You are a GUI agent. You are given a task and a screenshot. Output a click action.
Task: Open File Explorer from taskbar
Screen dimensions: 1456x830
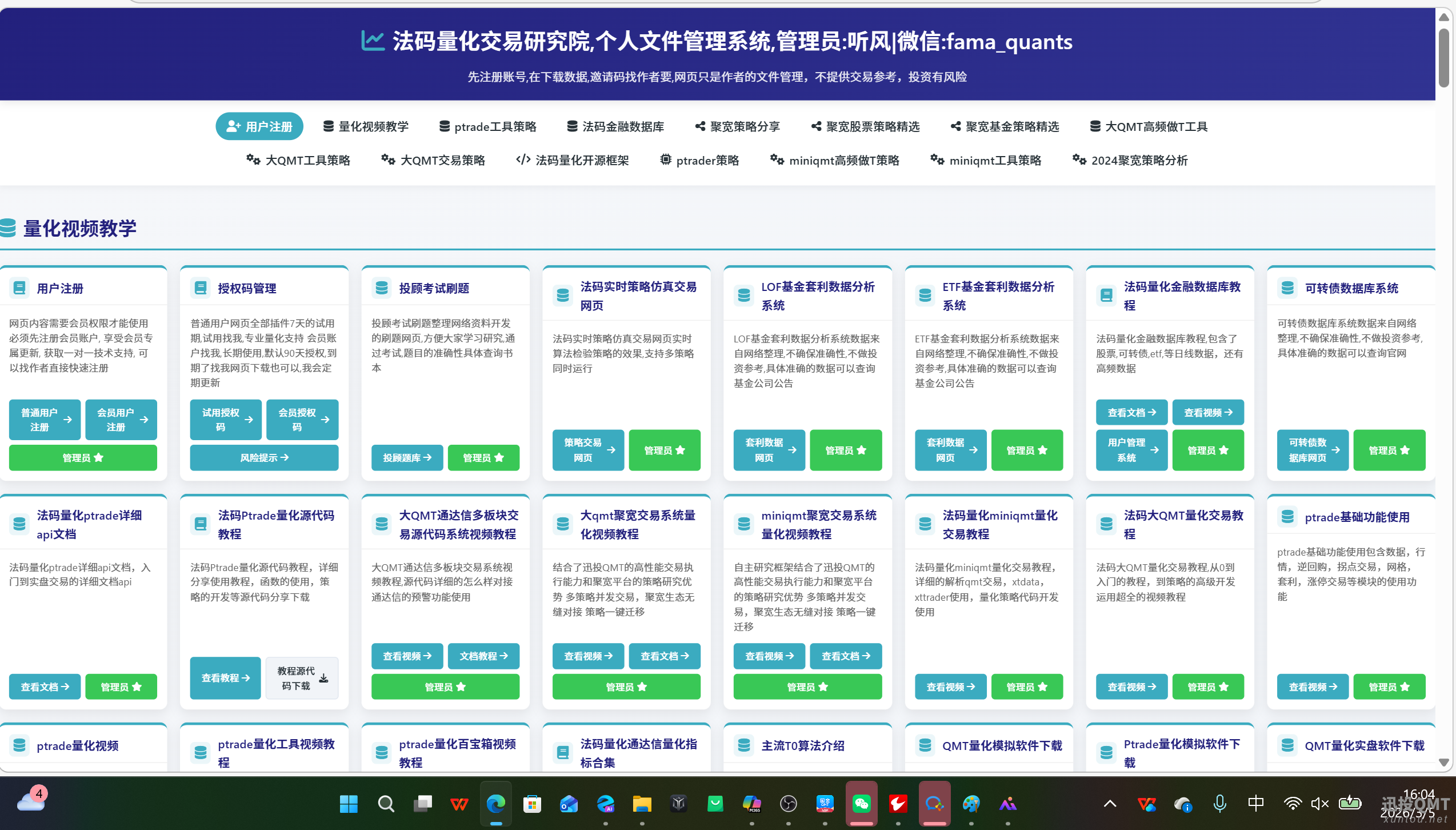(x=642, y=804)
